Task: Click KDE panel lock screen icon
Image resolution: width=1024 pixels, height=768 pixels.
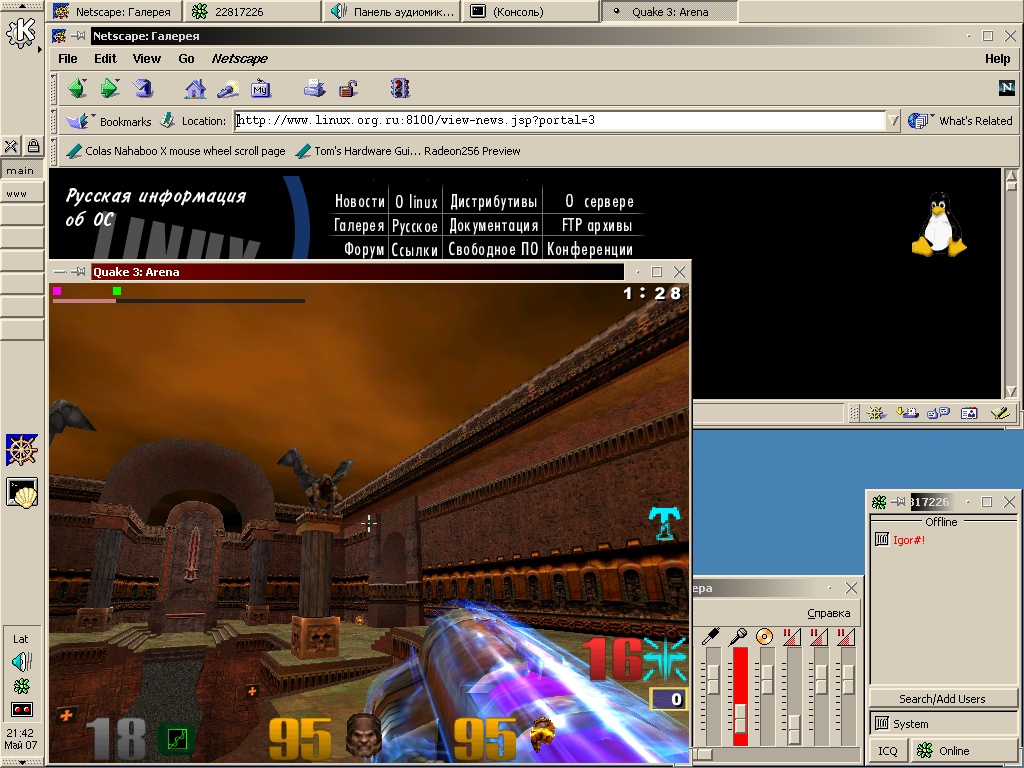Action: [33, 146]
